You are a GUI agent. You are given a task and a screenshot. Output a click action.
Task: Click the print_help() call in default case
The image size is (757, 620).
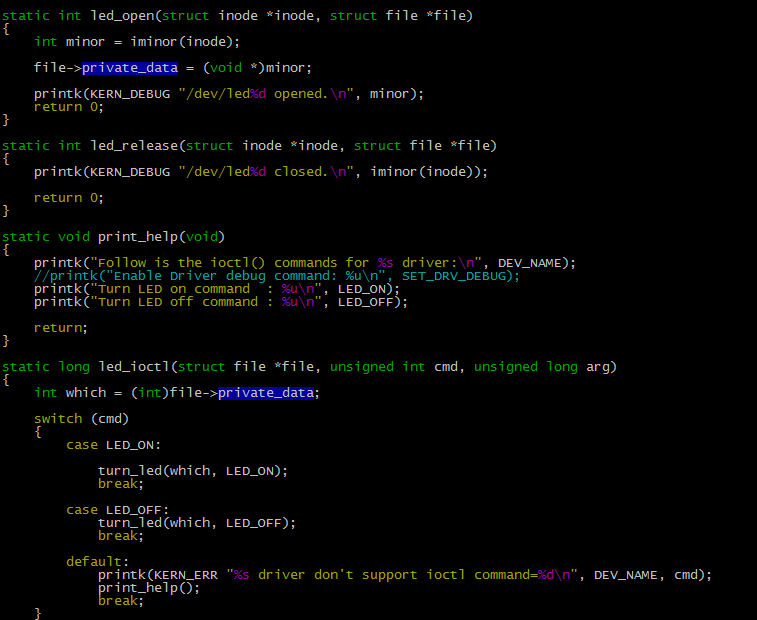[149, 588]
